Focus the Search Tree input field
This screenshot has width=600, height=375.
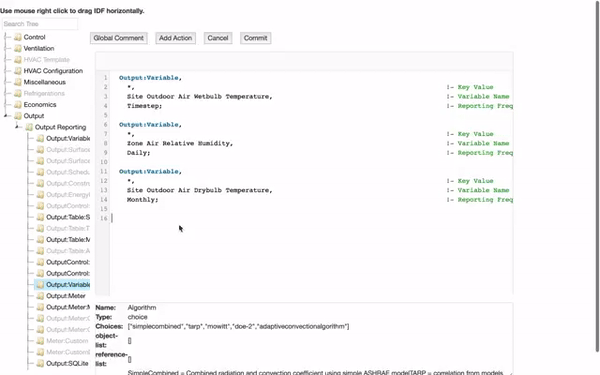click(40, 24)
